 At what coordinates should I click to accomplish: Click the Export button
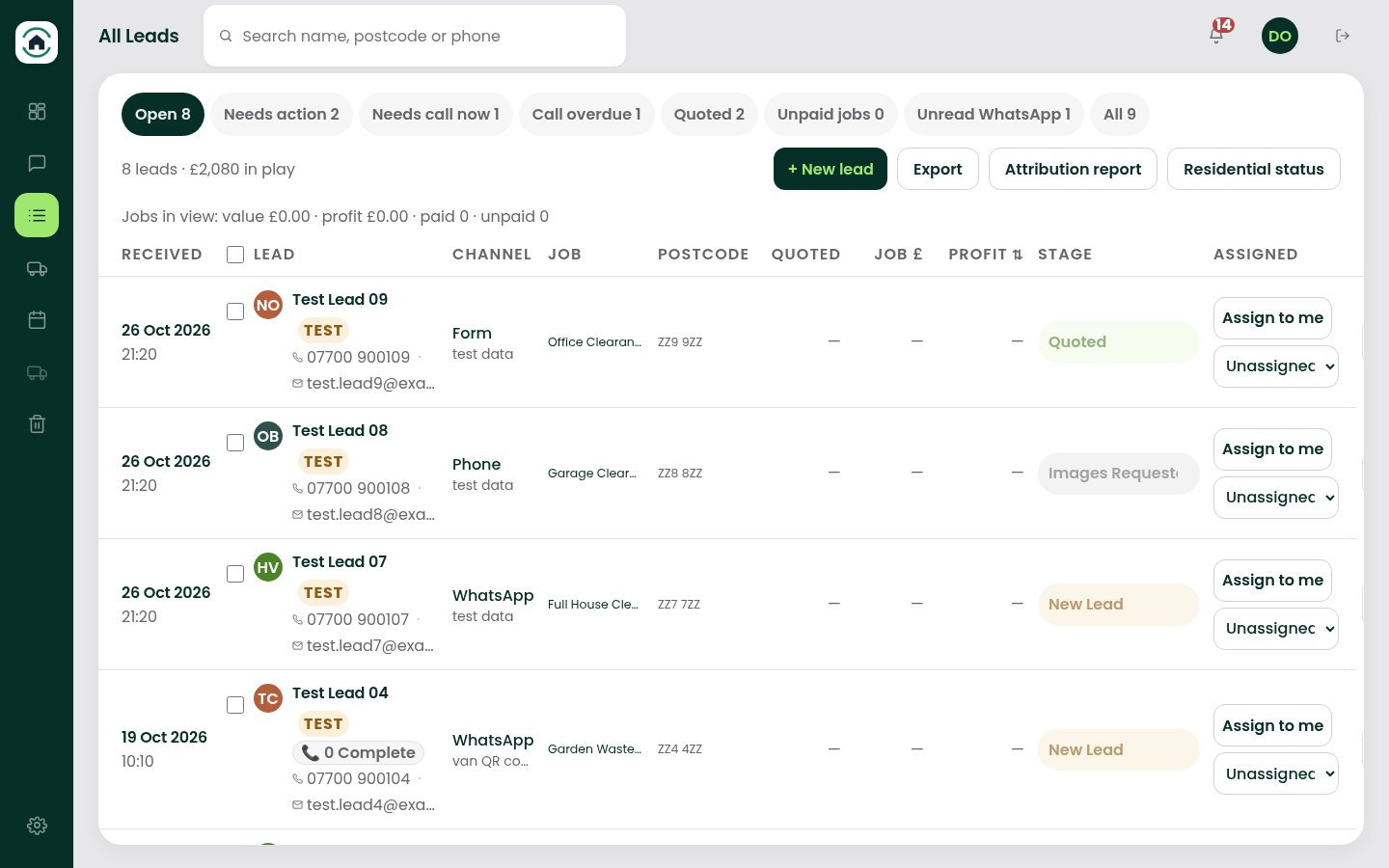(938, 169)
